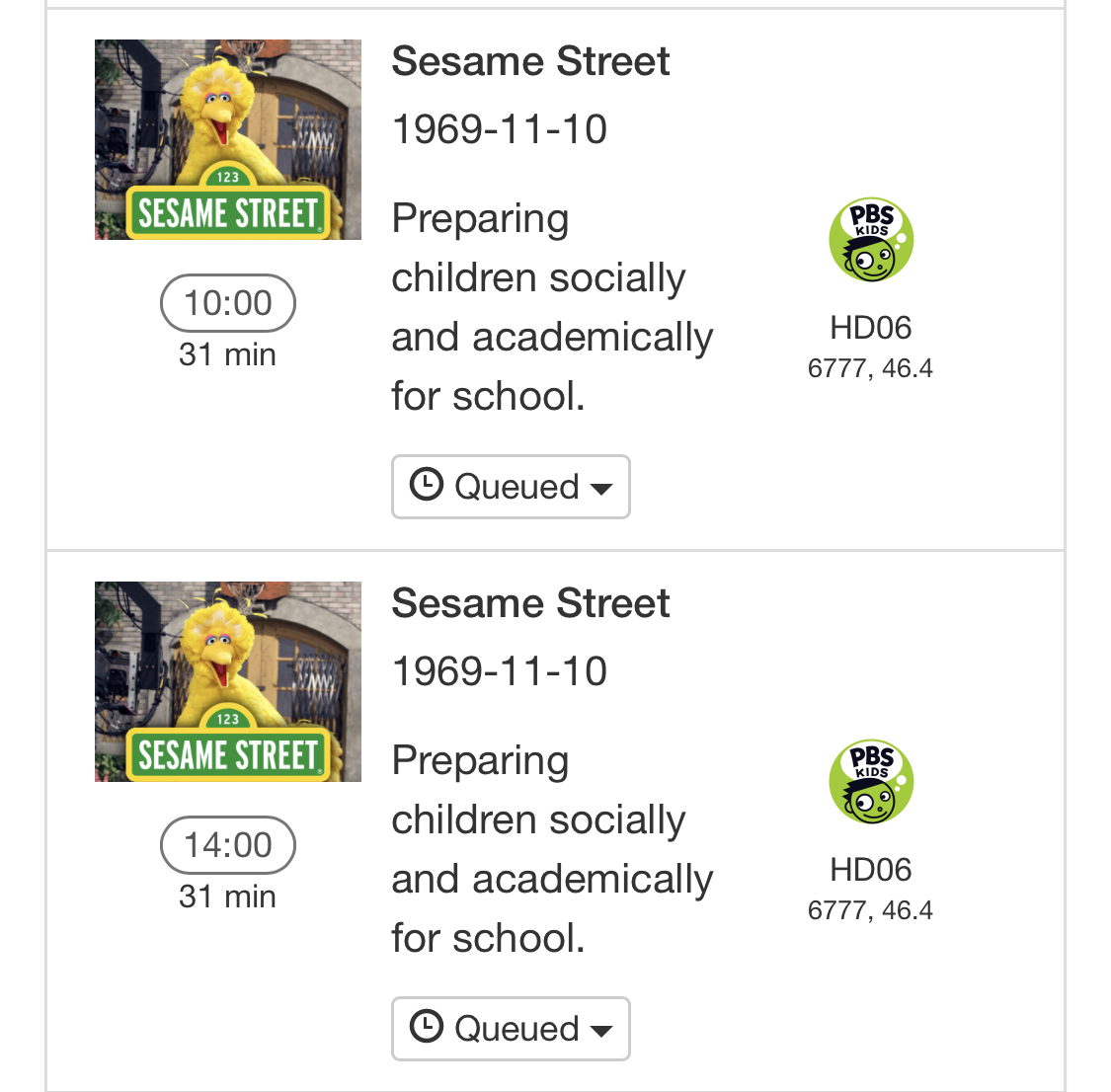Select the HD06 channel label of the 10:00 showing

point(870,328)
